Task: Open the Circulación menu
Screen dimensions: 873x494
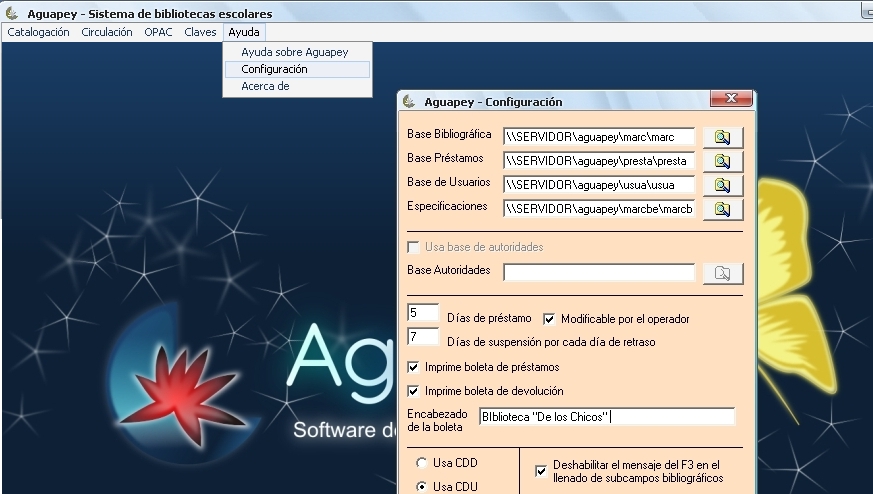Action: pyautogui.click(x=107, y=32)
